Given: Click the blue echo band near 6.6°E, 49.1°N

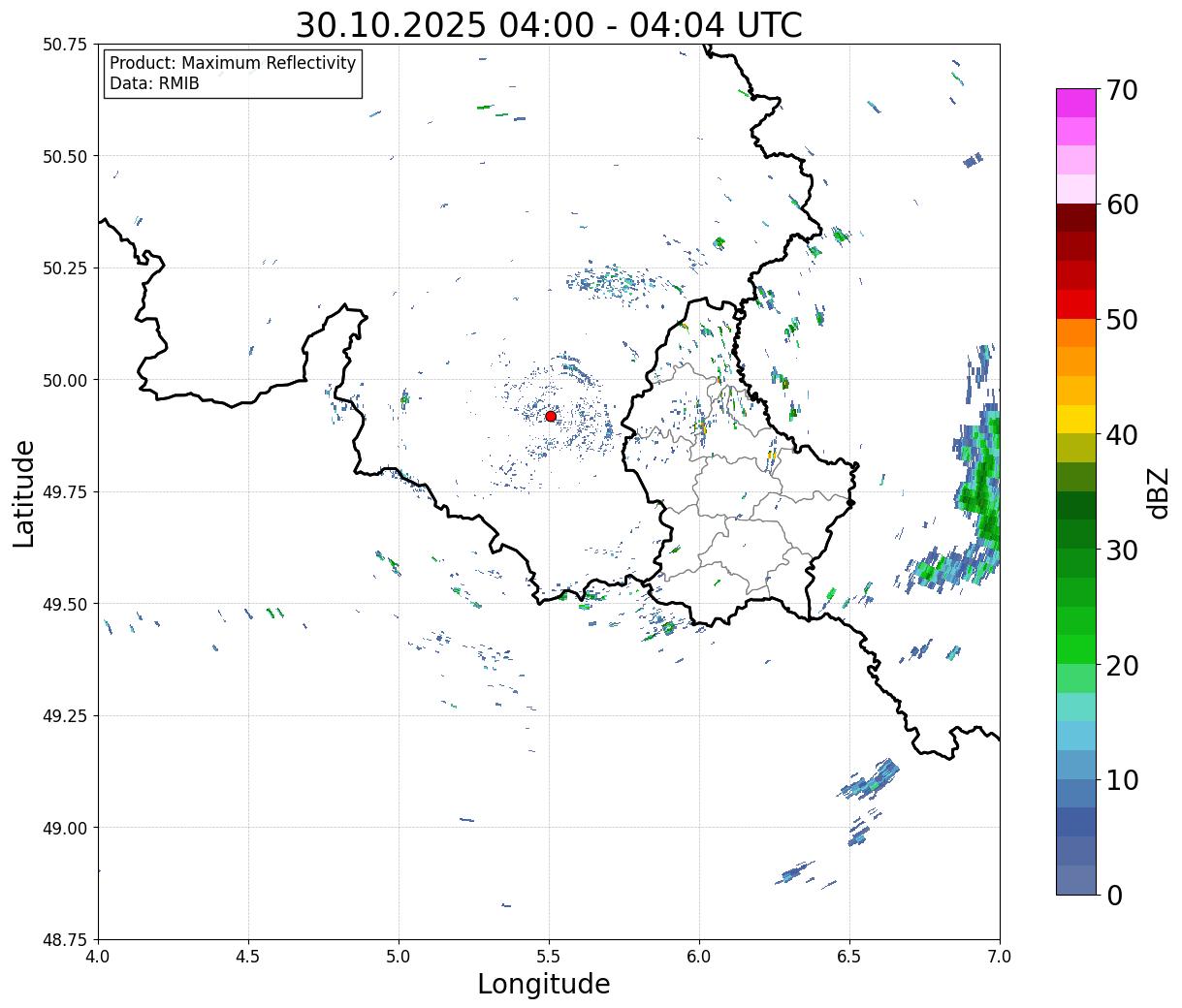Looking at the screenshot, I should 870,779.
